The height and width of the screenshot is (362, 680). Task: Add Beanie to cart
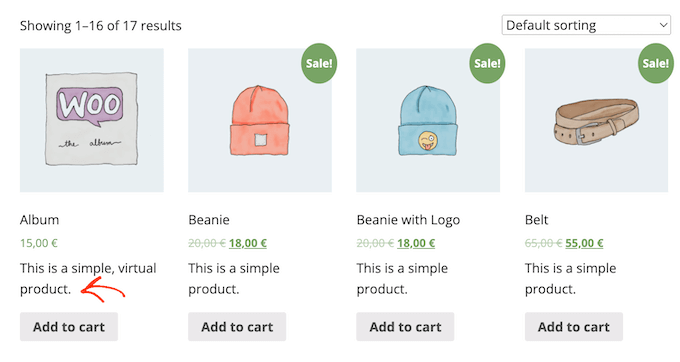click(237, 326)
